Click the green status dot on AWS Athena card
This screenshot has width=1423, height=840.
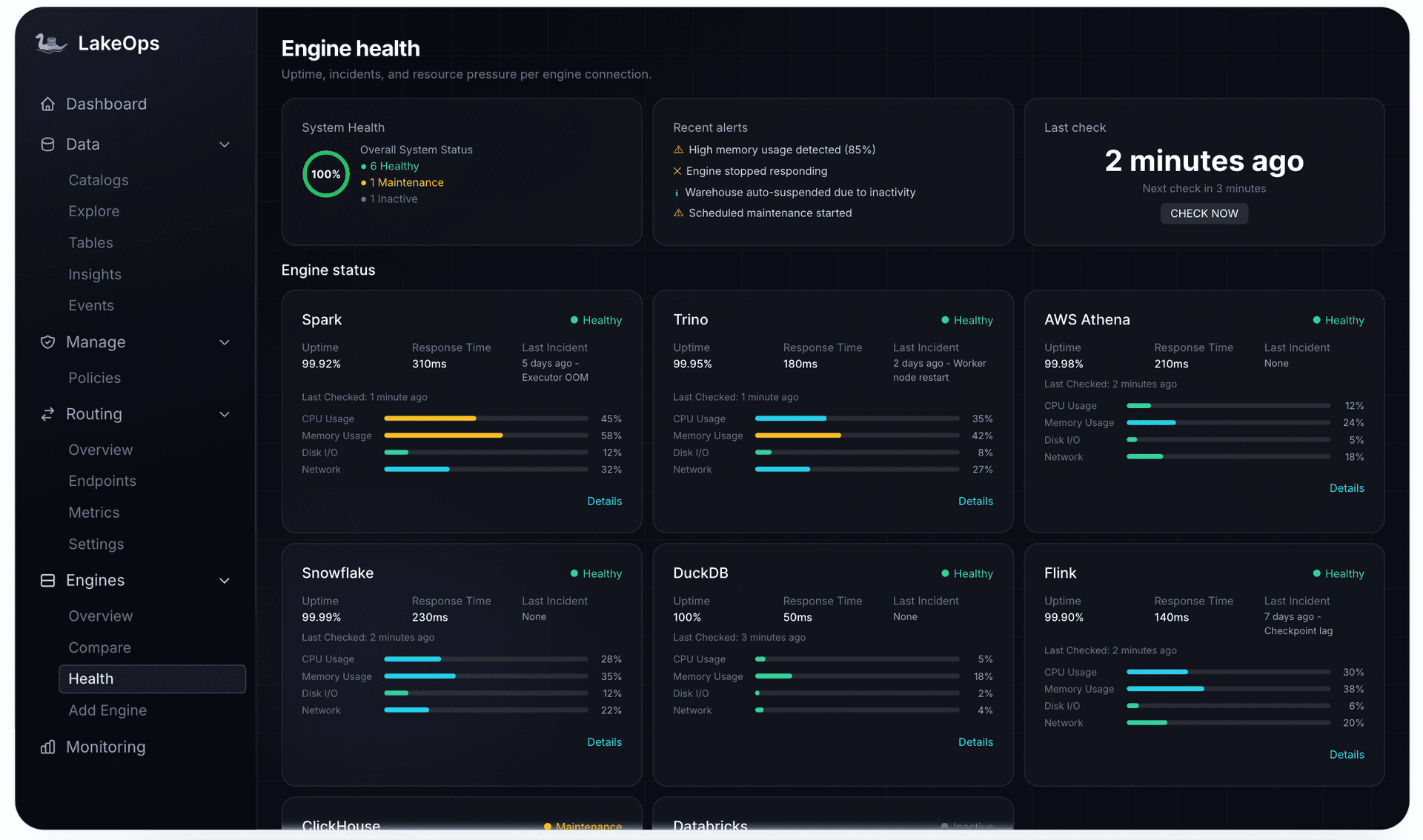coord(1317,320)
